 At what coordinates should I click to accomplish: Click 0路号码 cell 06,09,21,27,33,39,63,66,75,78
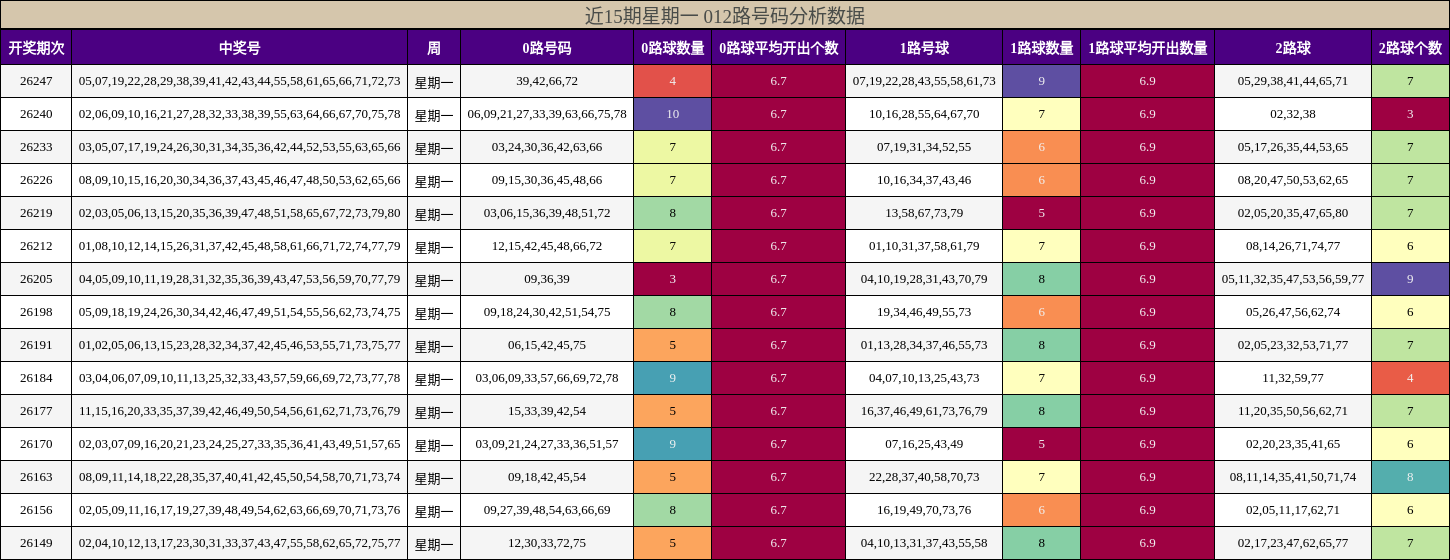pos(547,114)
